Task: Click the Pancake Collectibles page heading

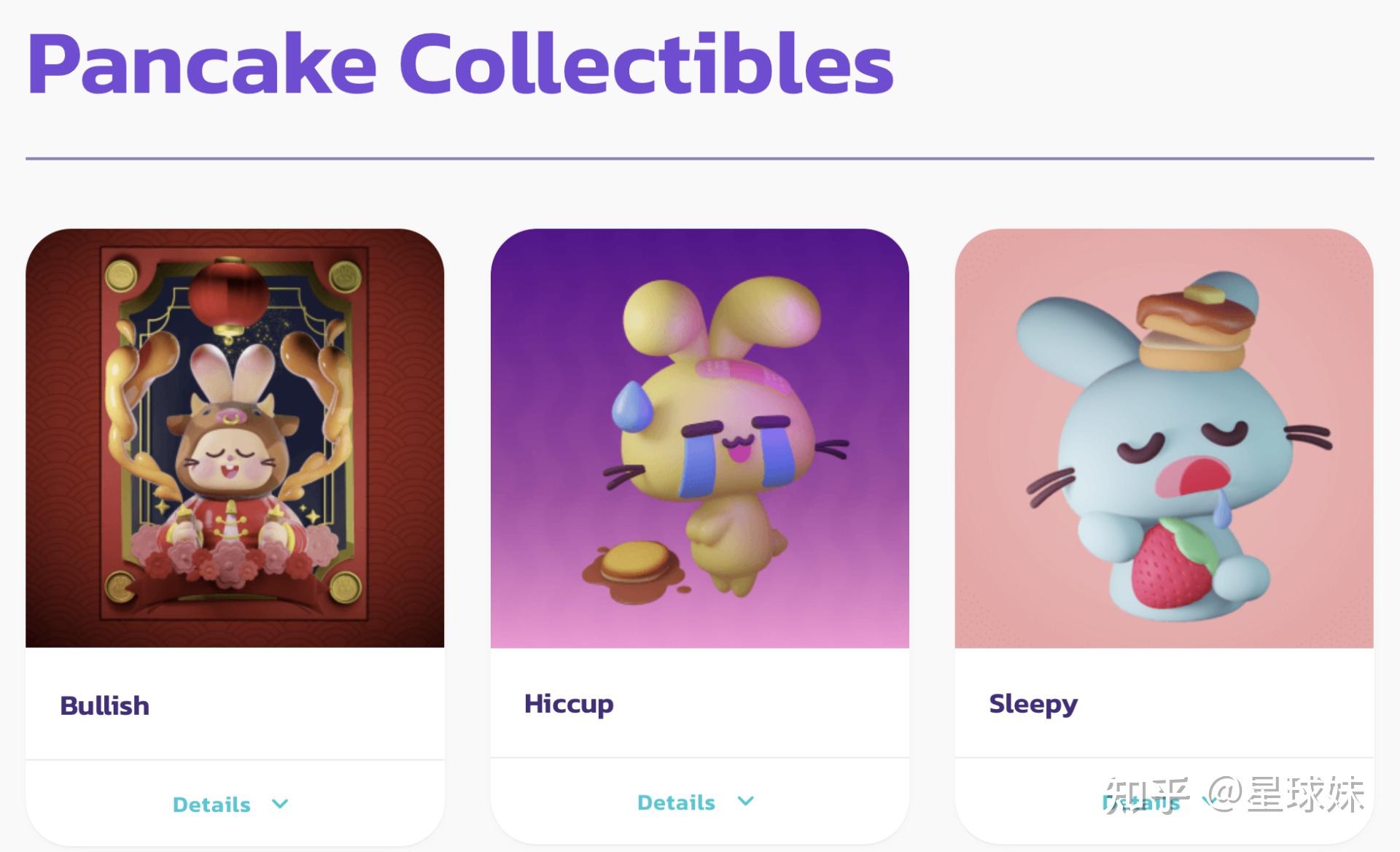Action: 459,64
